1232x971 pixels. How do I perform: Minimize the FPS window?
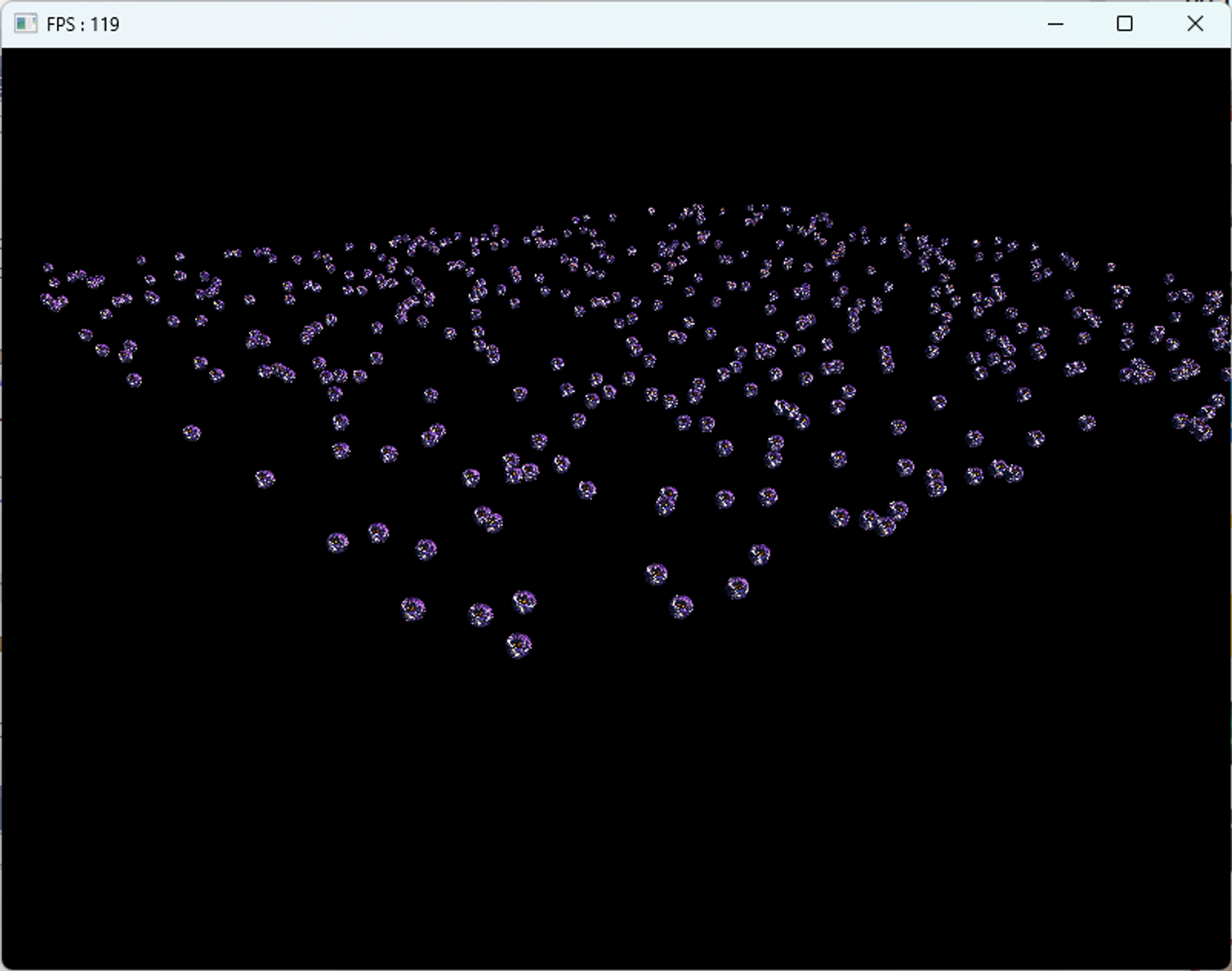[1055, 24]
